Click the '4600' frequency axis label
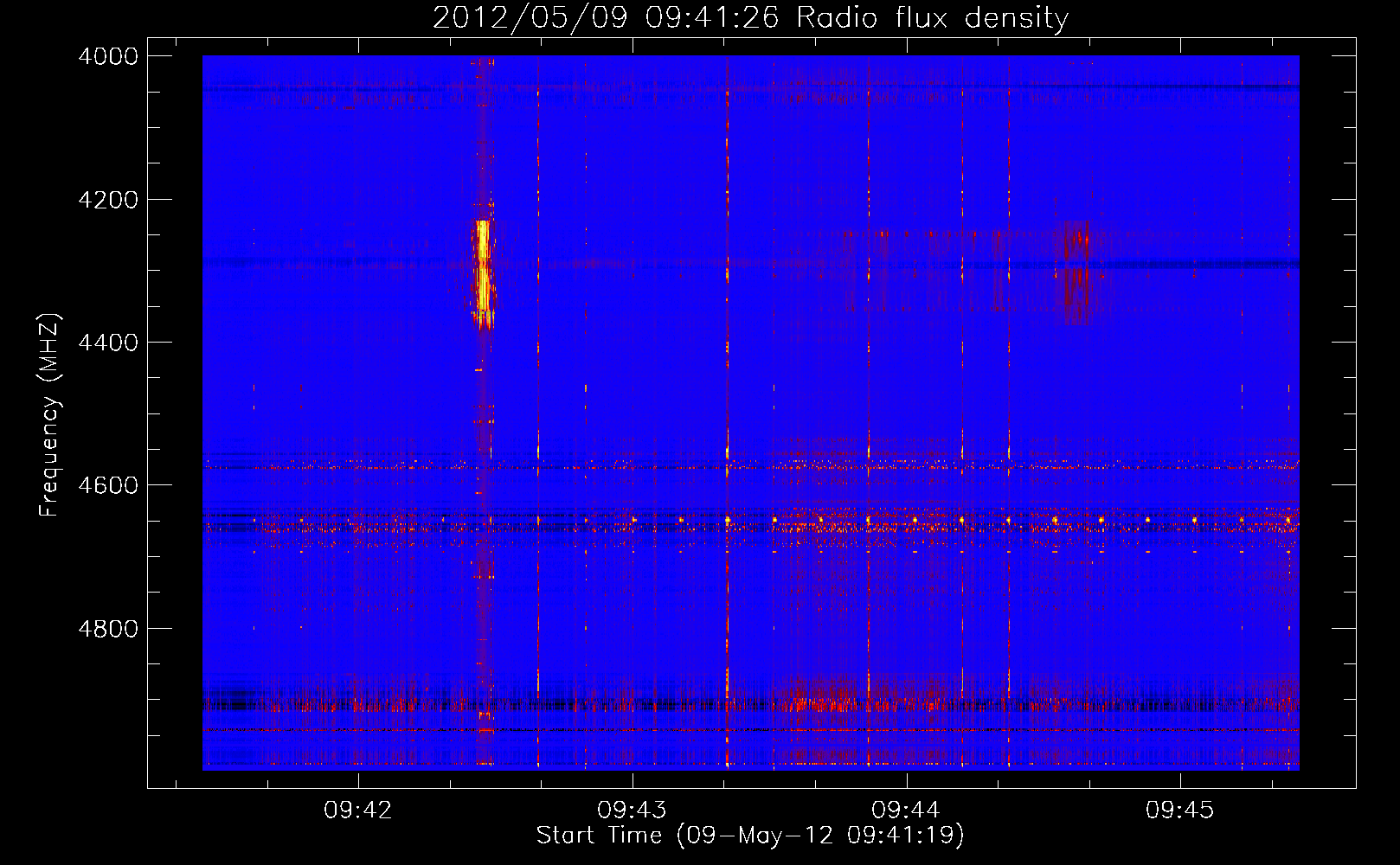 pos(108,485)
